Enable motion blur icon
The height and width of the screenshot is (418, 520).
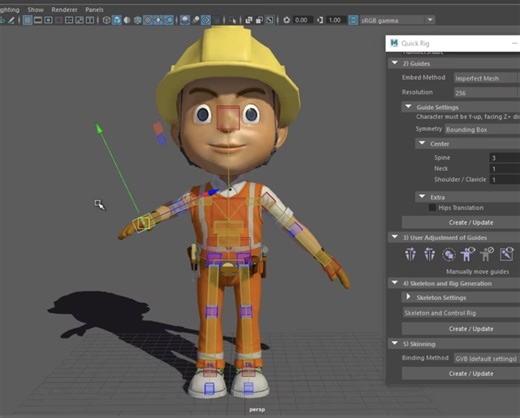196,20
